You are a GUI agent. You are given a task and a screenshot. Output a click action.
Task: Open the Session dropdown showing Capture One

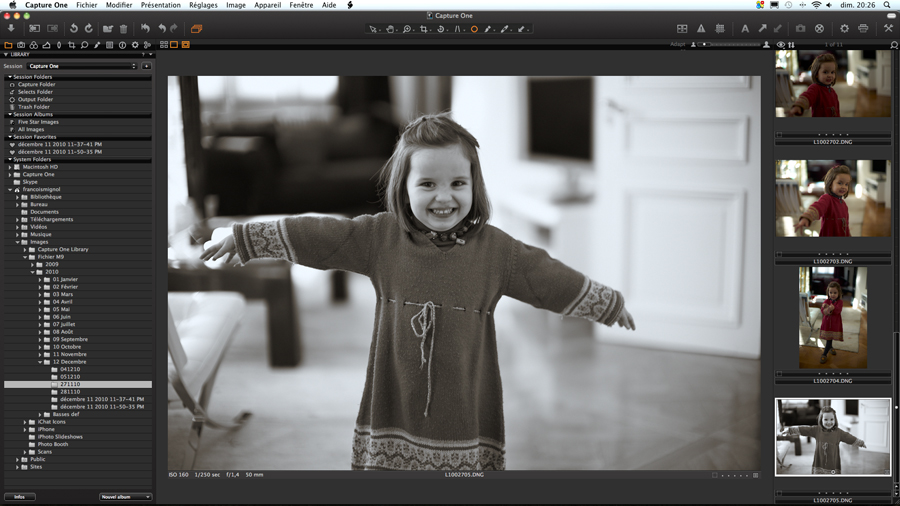[82, 66]
